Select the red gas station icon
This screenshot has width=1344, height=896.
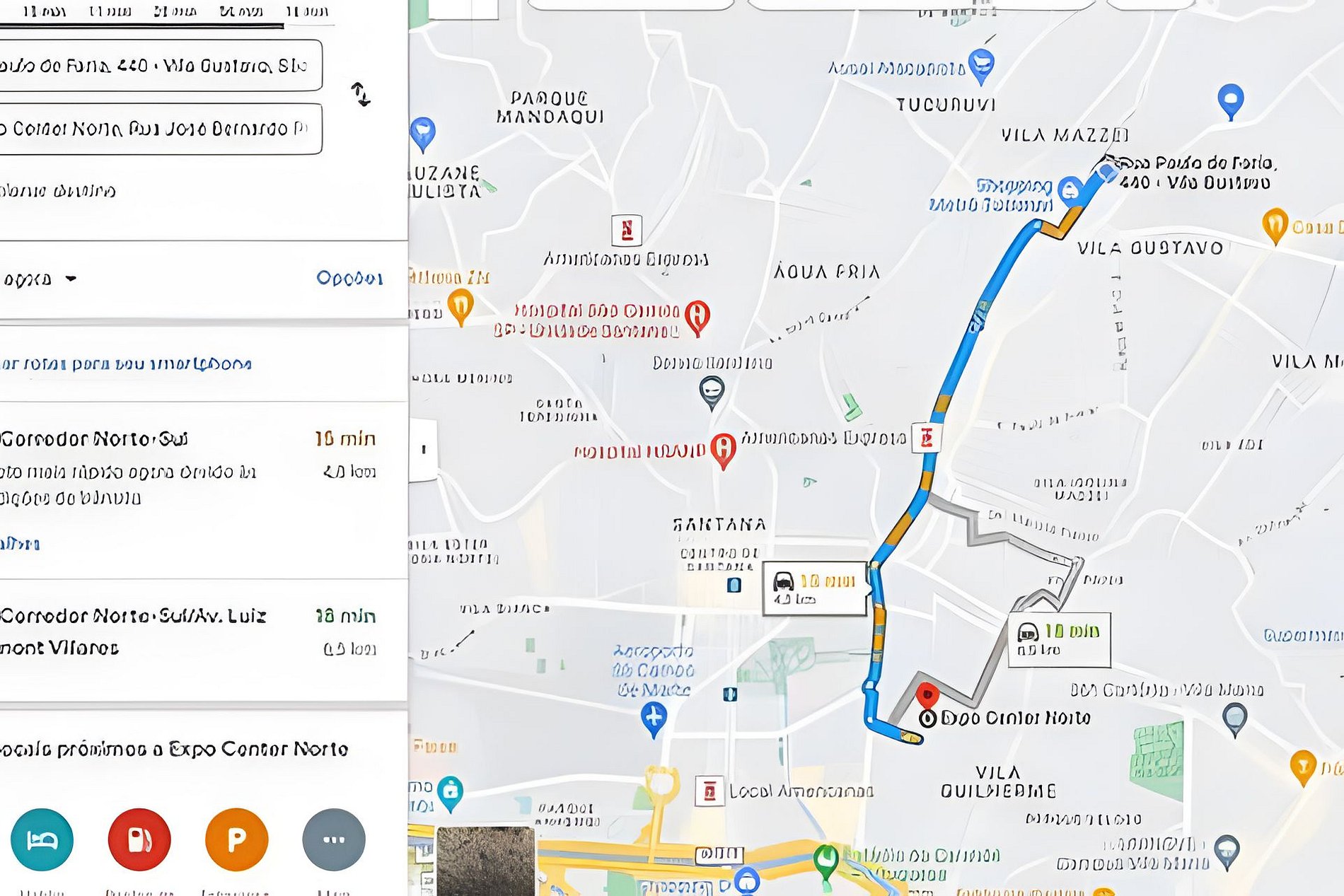click(x=139, y=839)
